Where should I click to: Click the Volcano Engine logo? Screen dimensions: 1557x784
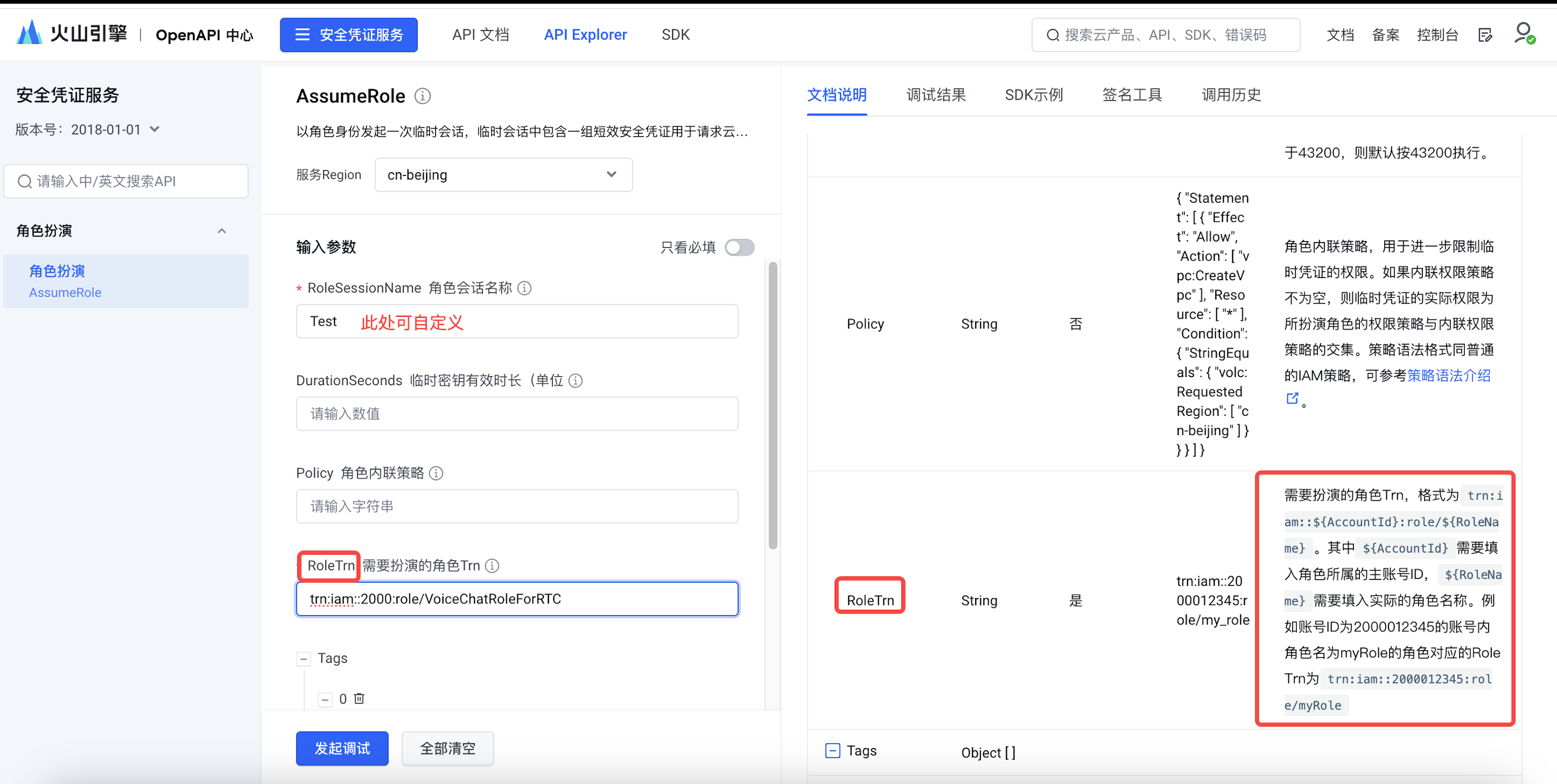72,34
